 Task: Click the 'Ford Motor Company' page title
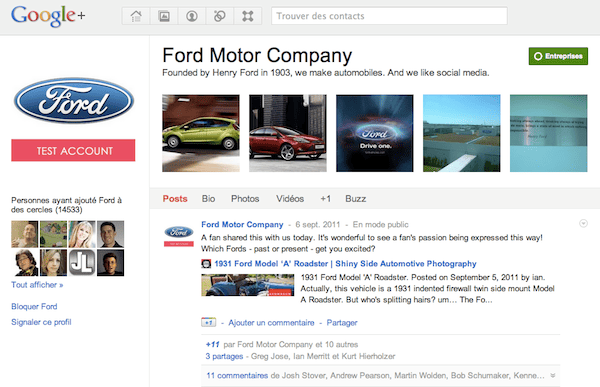pos(257,56)
